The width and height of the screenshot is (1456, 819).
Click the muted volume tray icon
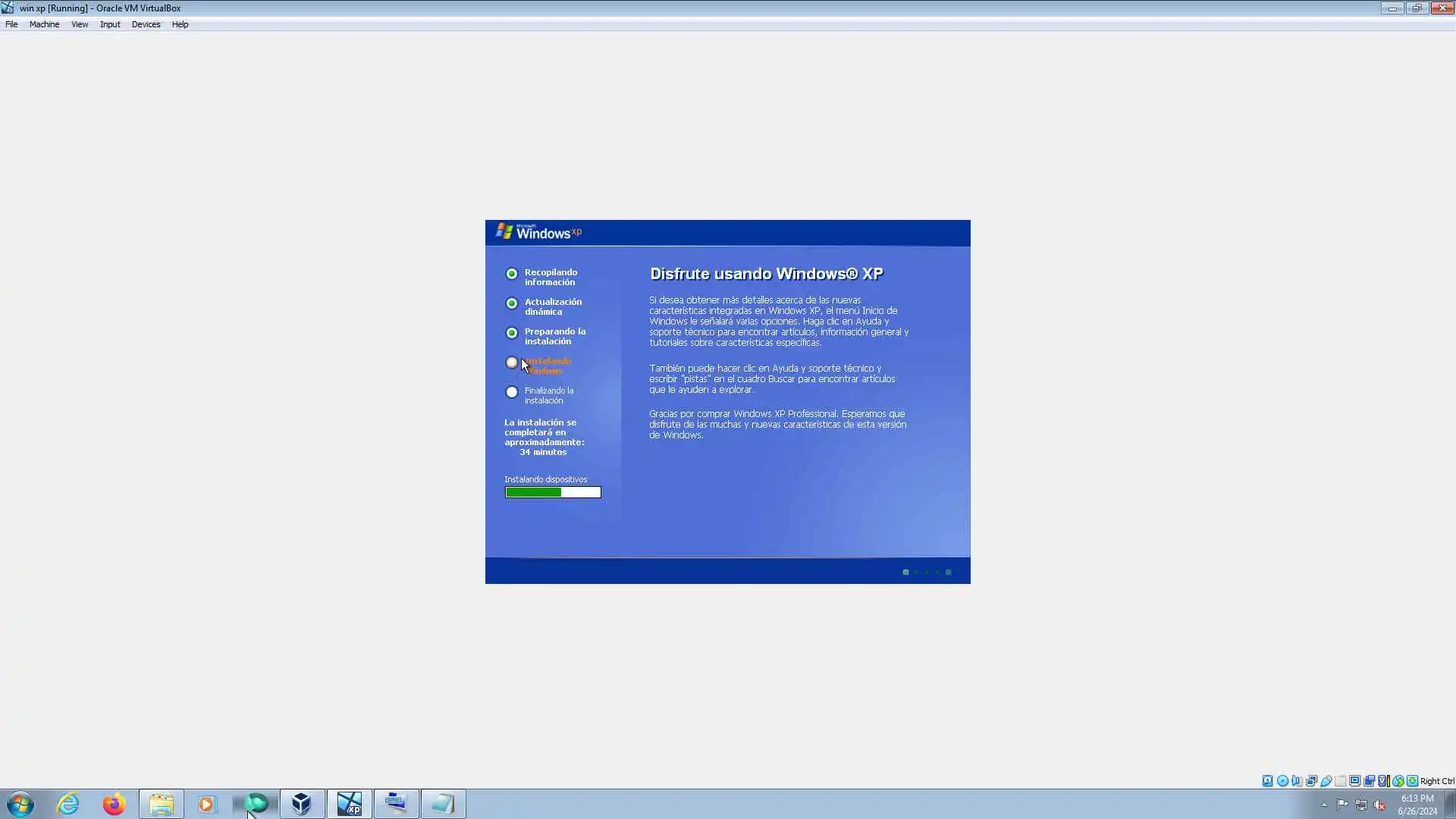(1379, 805)
